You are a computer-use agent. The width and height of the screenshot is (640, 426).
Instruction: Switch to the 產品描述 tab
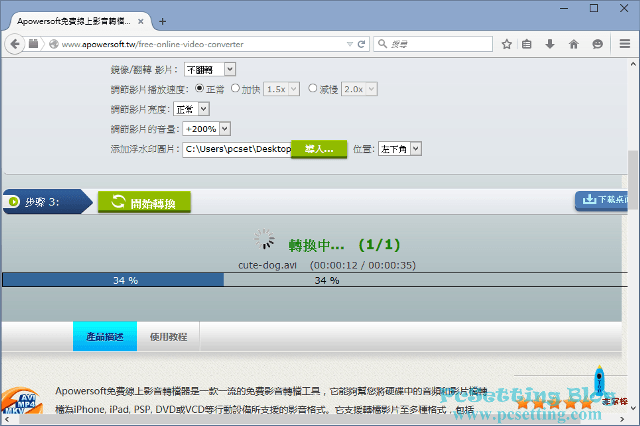click(105, 336)
